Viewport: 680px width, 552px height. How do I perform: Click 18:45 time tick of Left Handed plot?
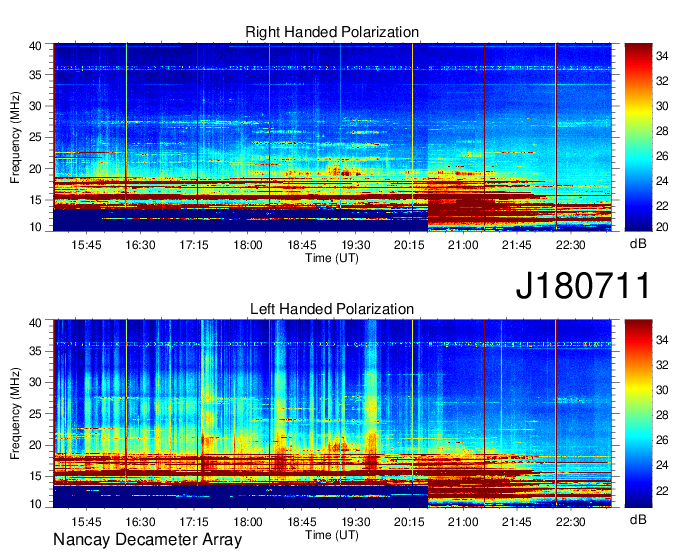tap(301, 521)
